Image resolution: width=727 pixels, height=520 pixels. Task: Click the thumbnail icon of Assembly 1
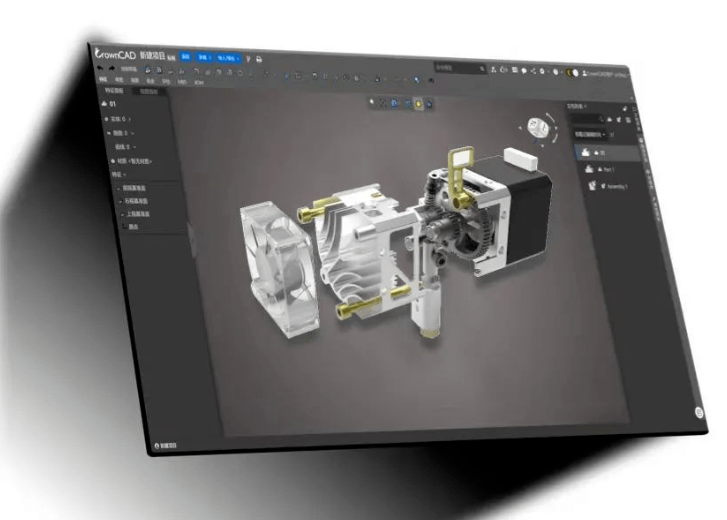pos(592,186)
